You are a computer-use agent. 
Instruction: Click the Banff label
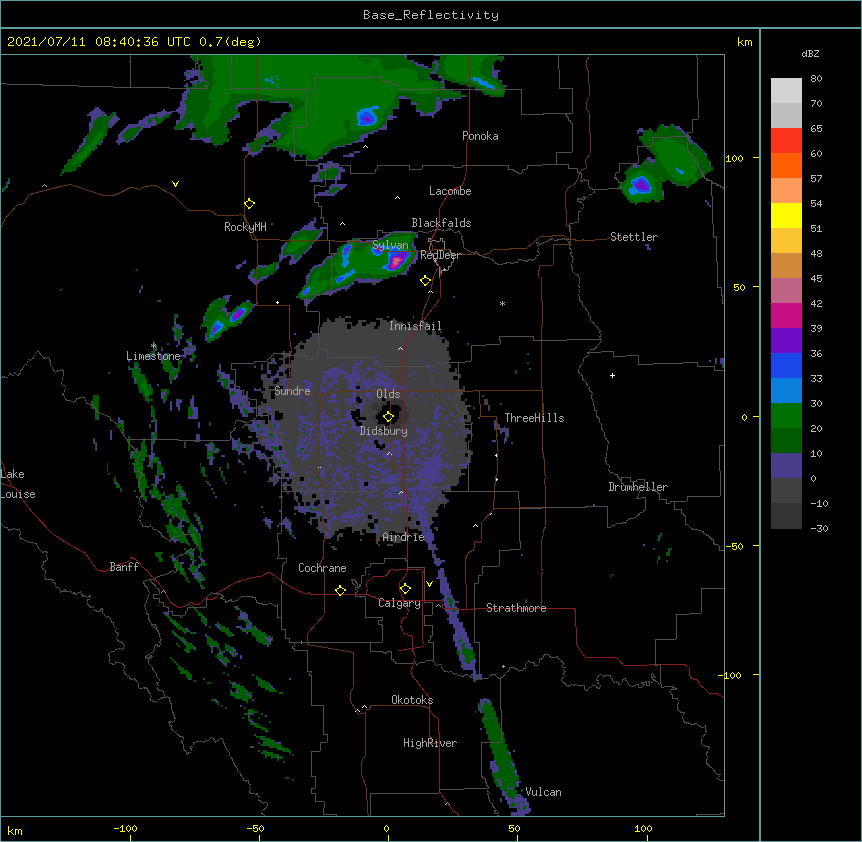point(124,567)
